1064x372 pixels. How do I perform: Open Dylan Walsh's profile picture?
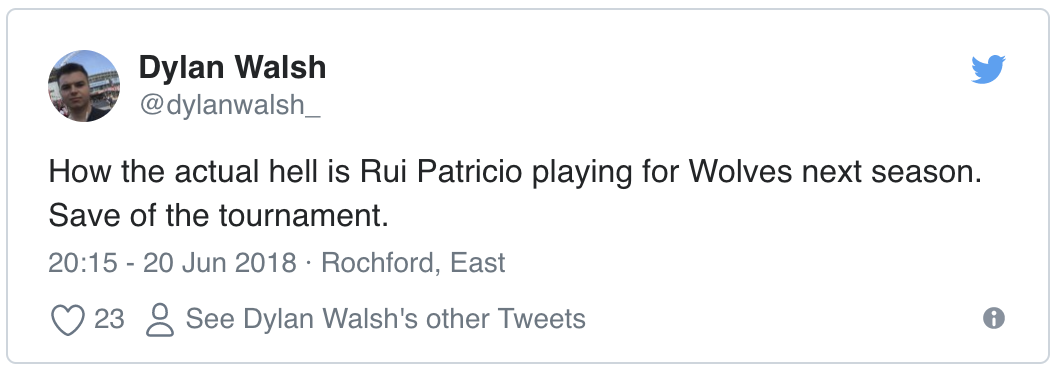[83, 86]
